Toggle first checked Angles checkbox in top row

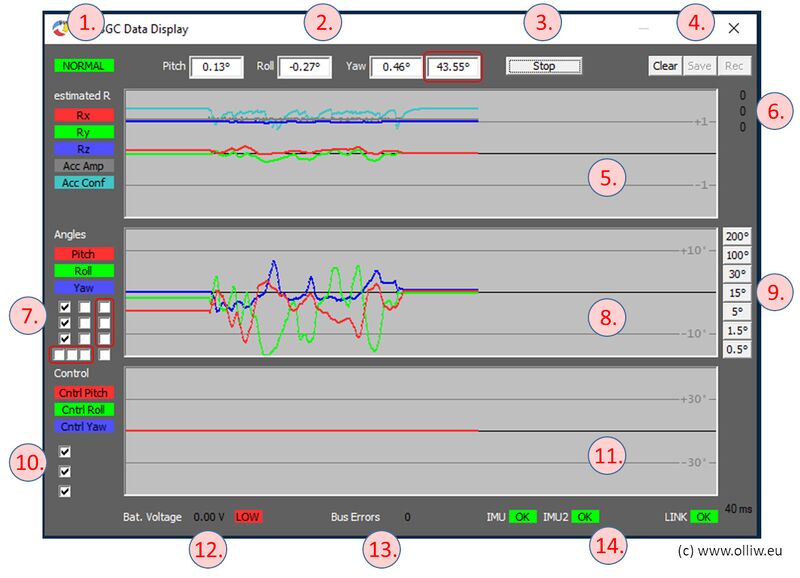click(65, 307)
